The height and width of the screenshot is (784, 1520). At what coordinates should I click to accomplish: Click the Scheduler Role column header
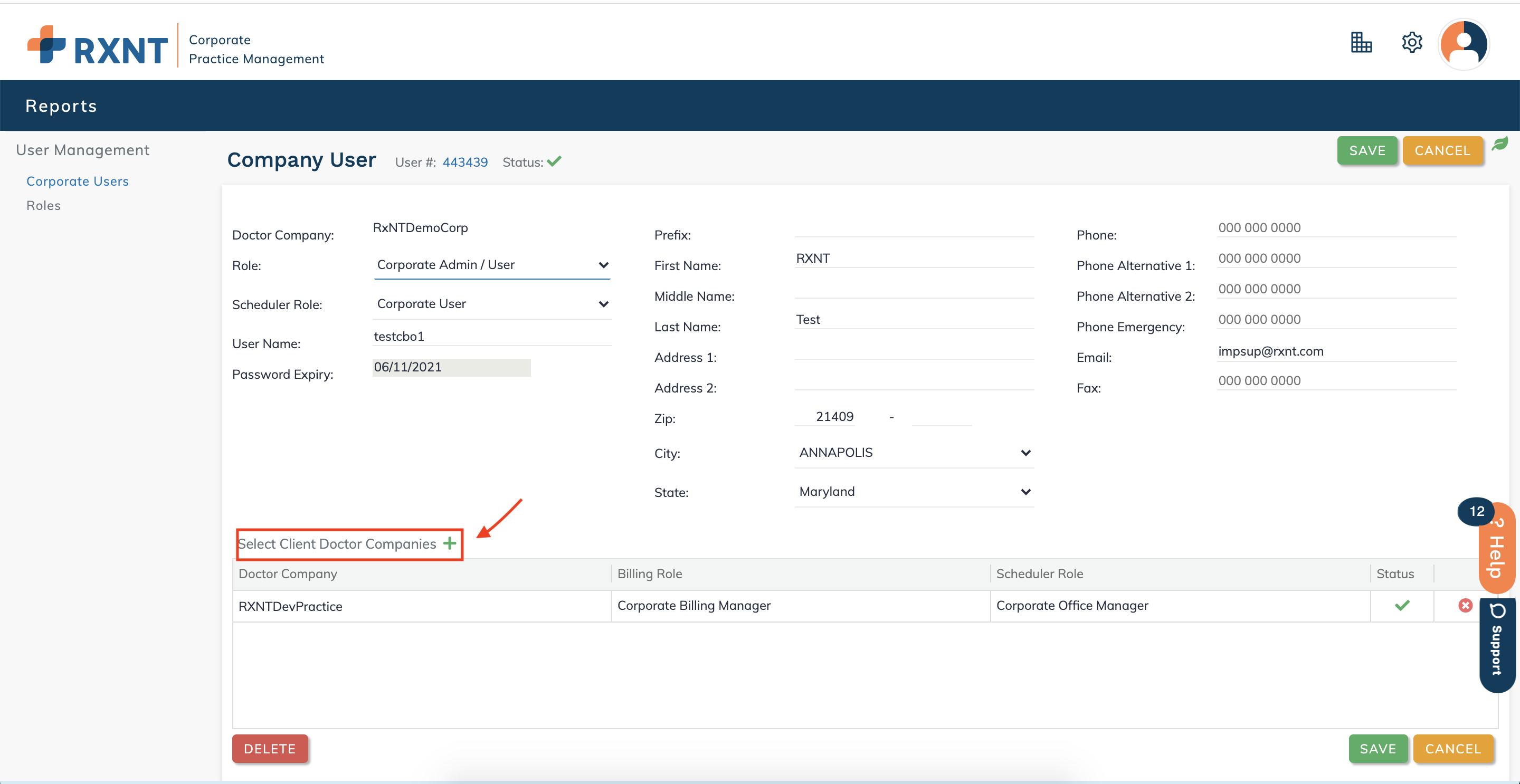[x=1180, y=574]
